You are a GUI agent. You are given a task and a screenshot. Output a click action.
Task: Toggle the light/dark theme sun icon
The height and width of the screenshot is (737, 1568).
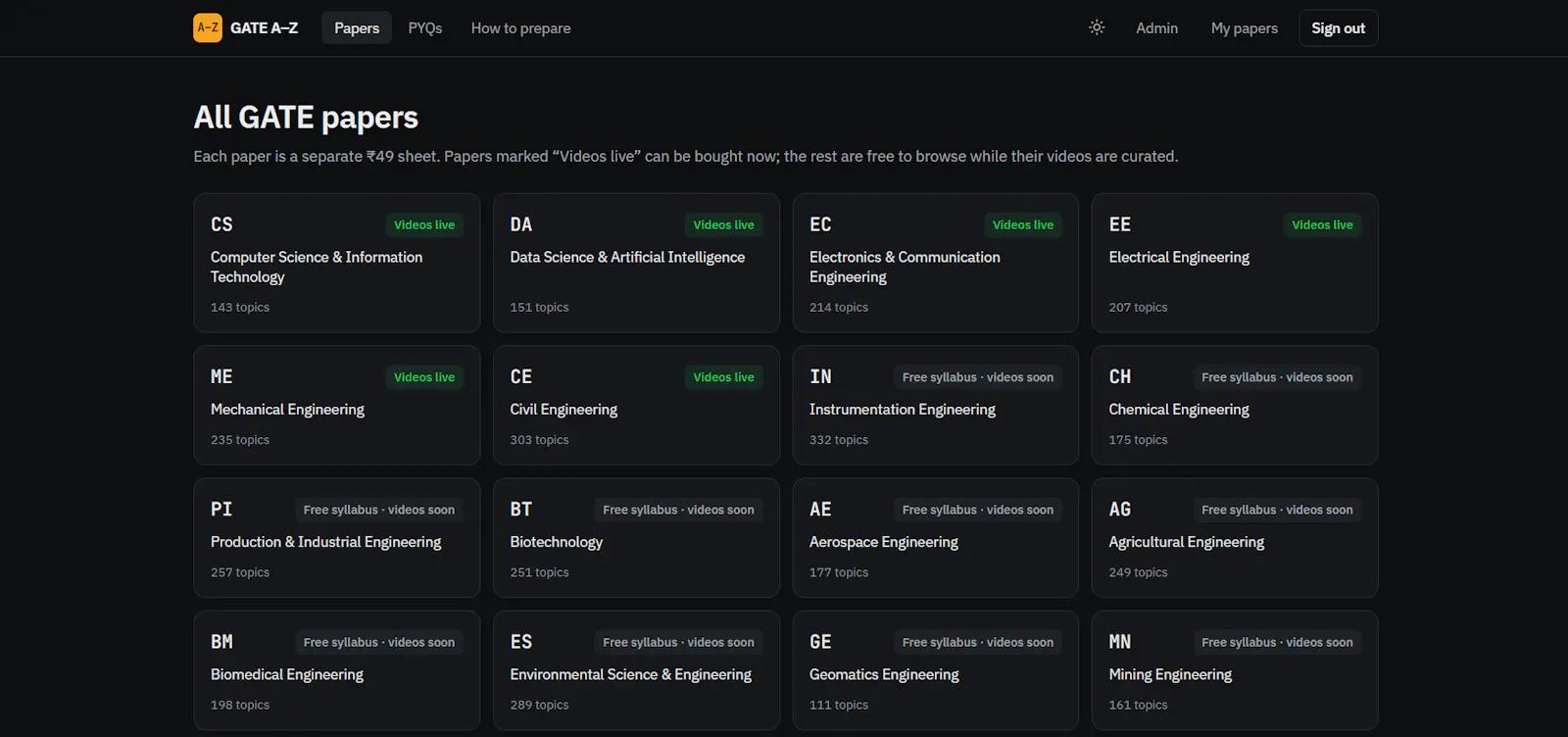click(1097, 27)
